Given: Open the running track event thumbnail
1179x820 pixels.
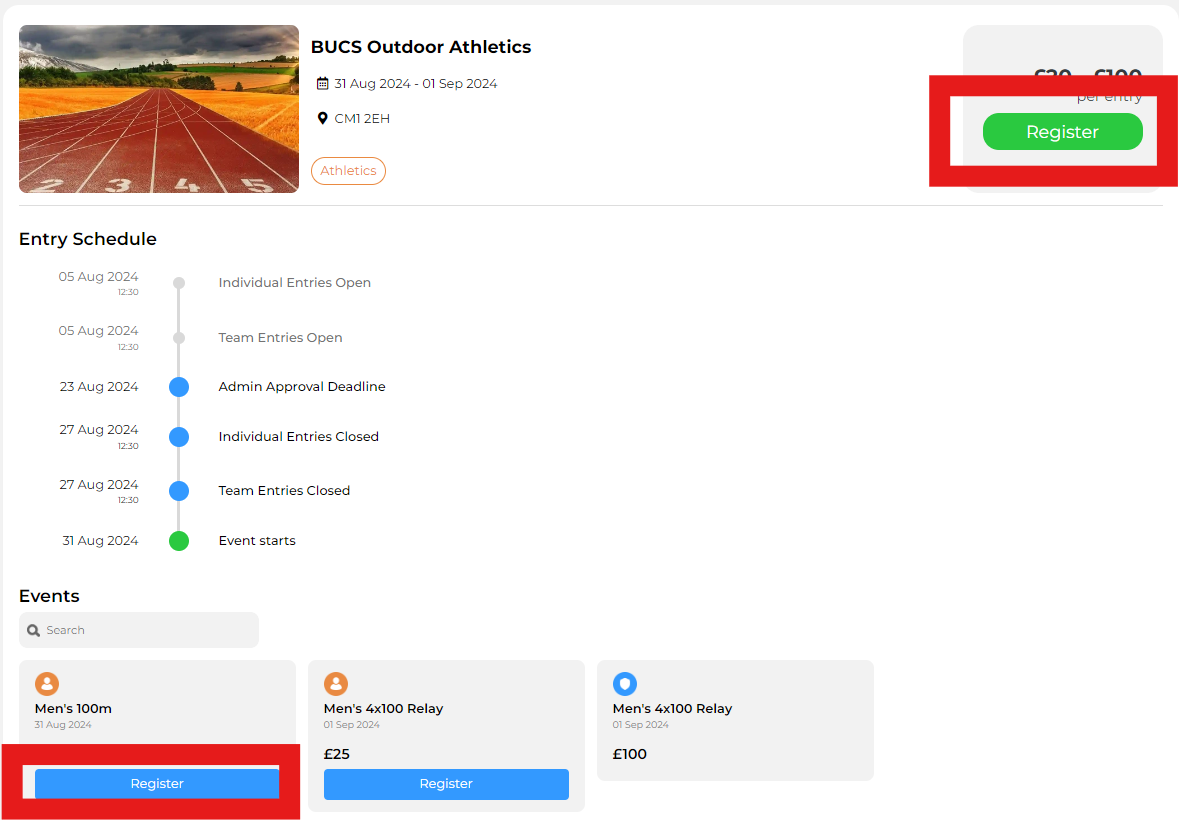Looking at the screenshot, I should coord(159,109).
